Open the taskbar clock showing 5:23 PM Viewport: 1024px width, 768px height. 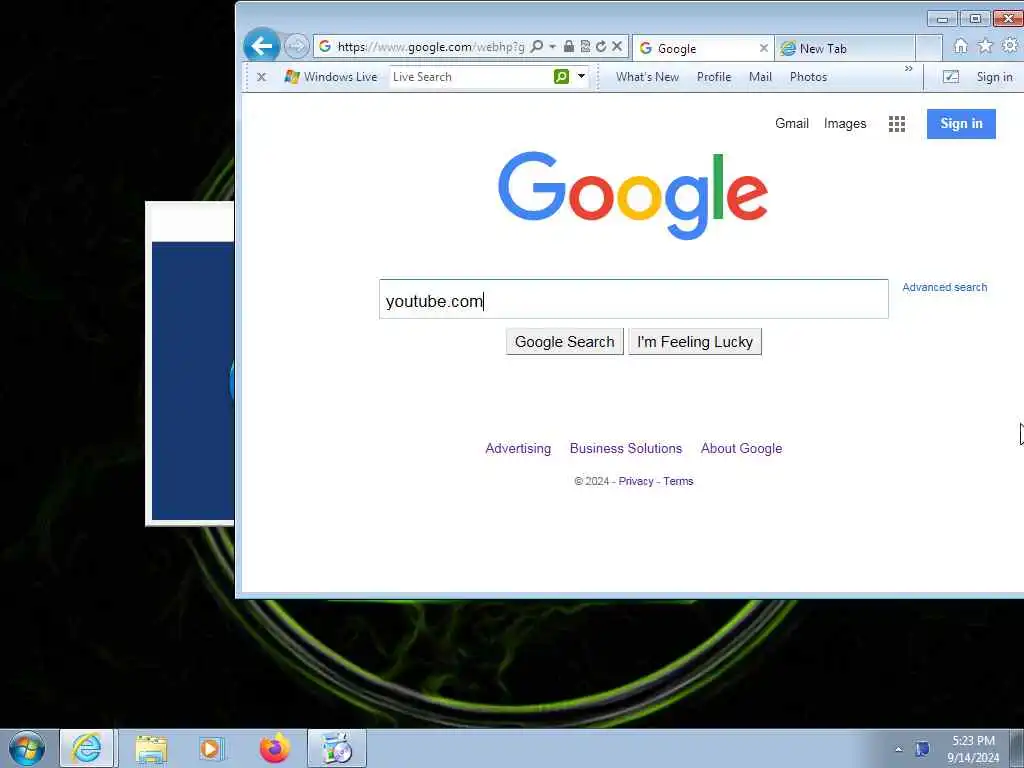[x=973, y=749]
